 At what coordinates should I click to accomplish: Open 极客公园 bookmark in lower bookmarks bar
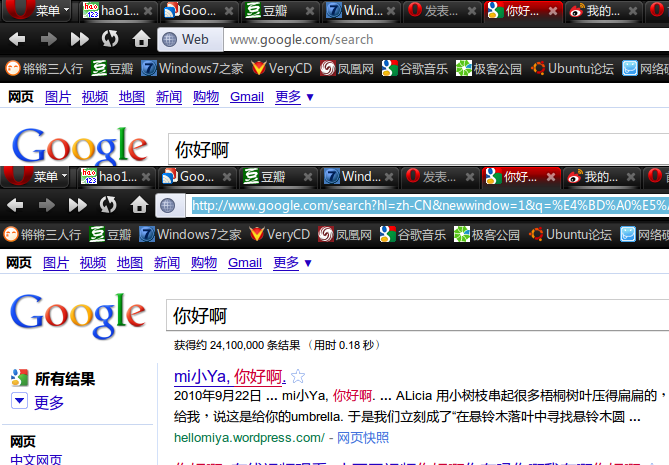point(486,234)
